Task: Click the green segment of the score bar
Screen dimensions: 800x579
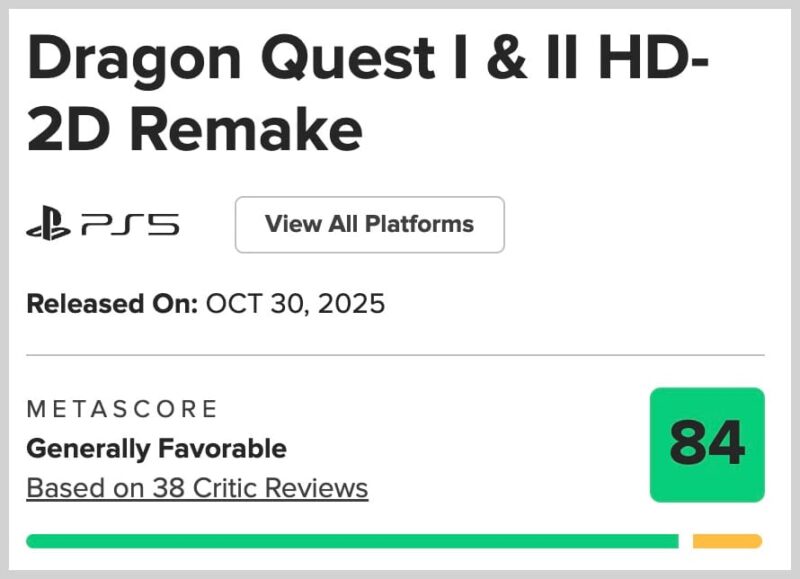Action: 350,540
